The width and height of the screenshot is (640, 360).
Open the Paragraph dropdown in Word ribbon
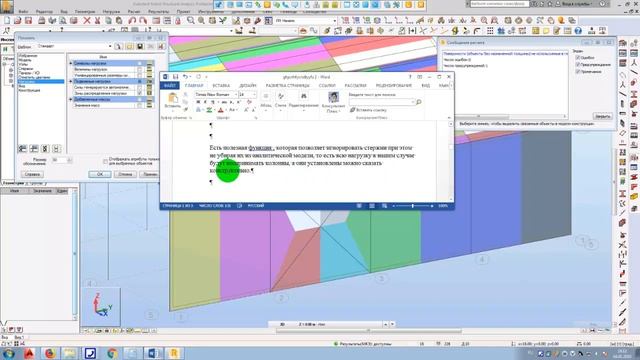[x=266, y=101]
